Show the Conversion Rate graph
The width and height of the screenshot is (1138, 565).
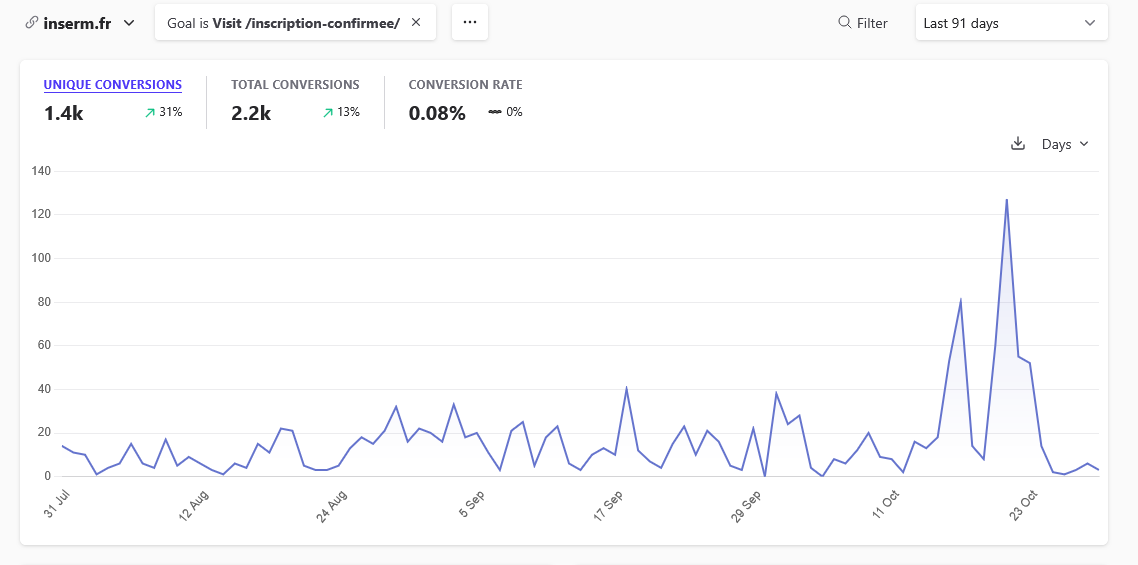[x=465, y=85]
